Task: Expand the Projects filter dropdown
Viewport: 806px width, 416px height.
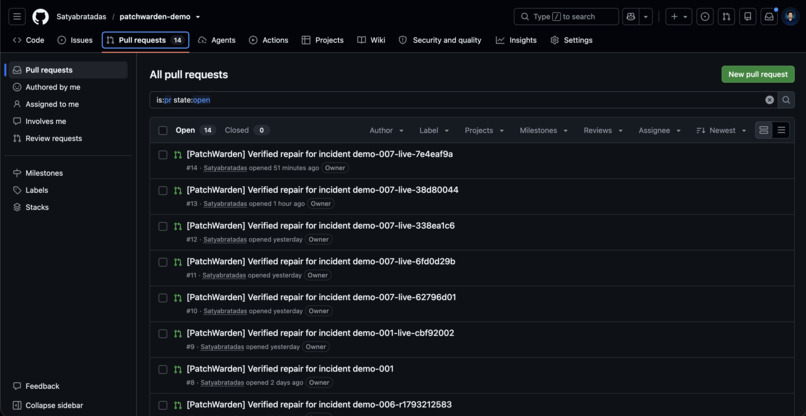Action: pyautogui.click(x=484, y=131)
